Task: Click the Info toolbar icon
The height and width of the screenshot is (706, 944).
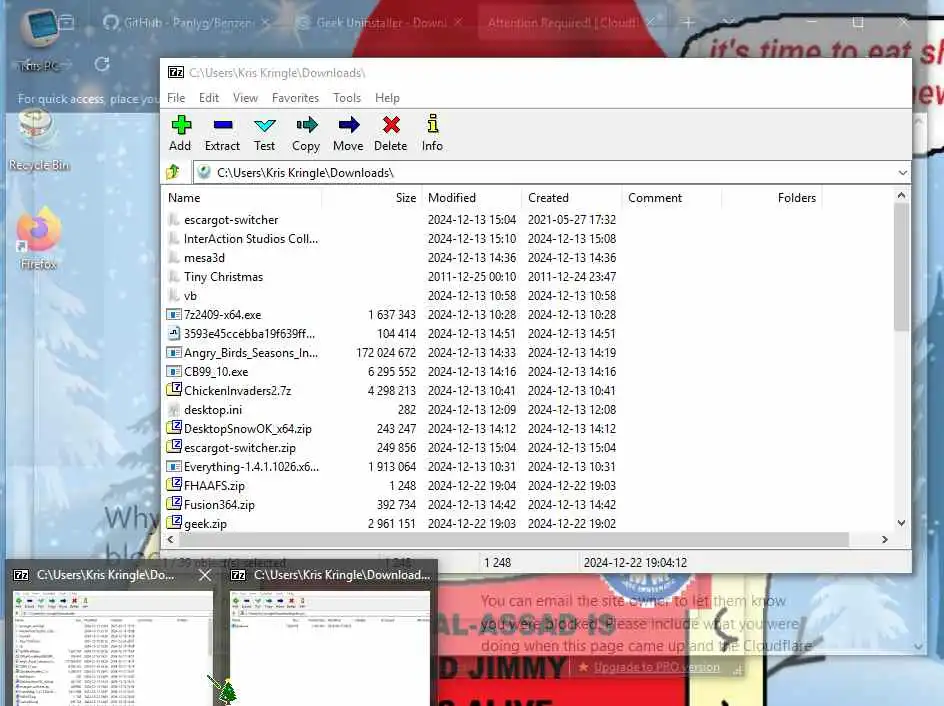Action: point(432,124)
